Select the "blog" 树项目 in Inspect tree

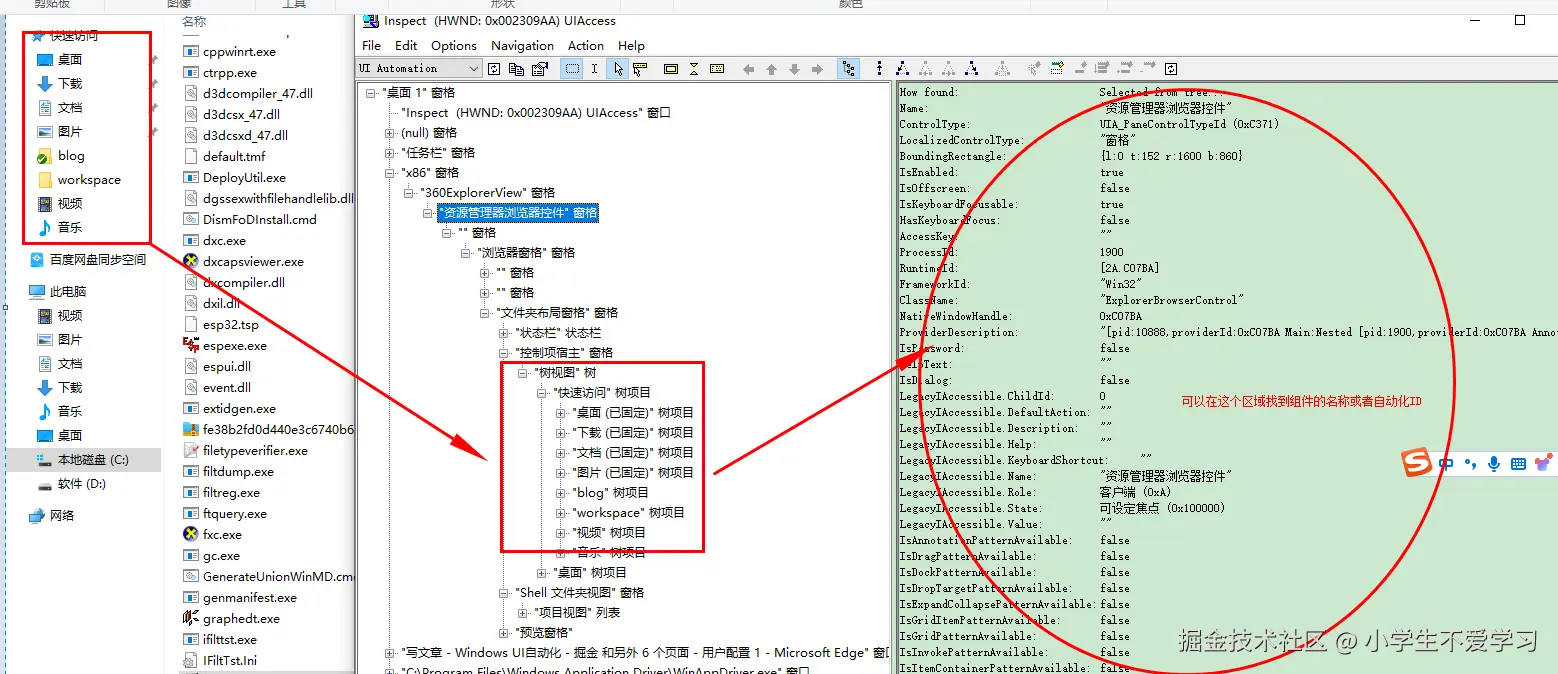coord(609,493)
